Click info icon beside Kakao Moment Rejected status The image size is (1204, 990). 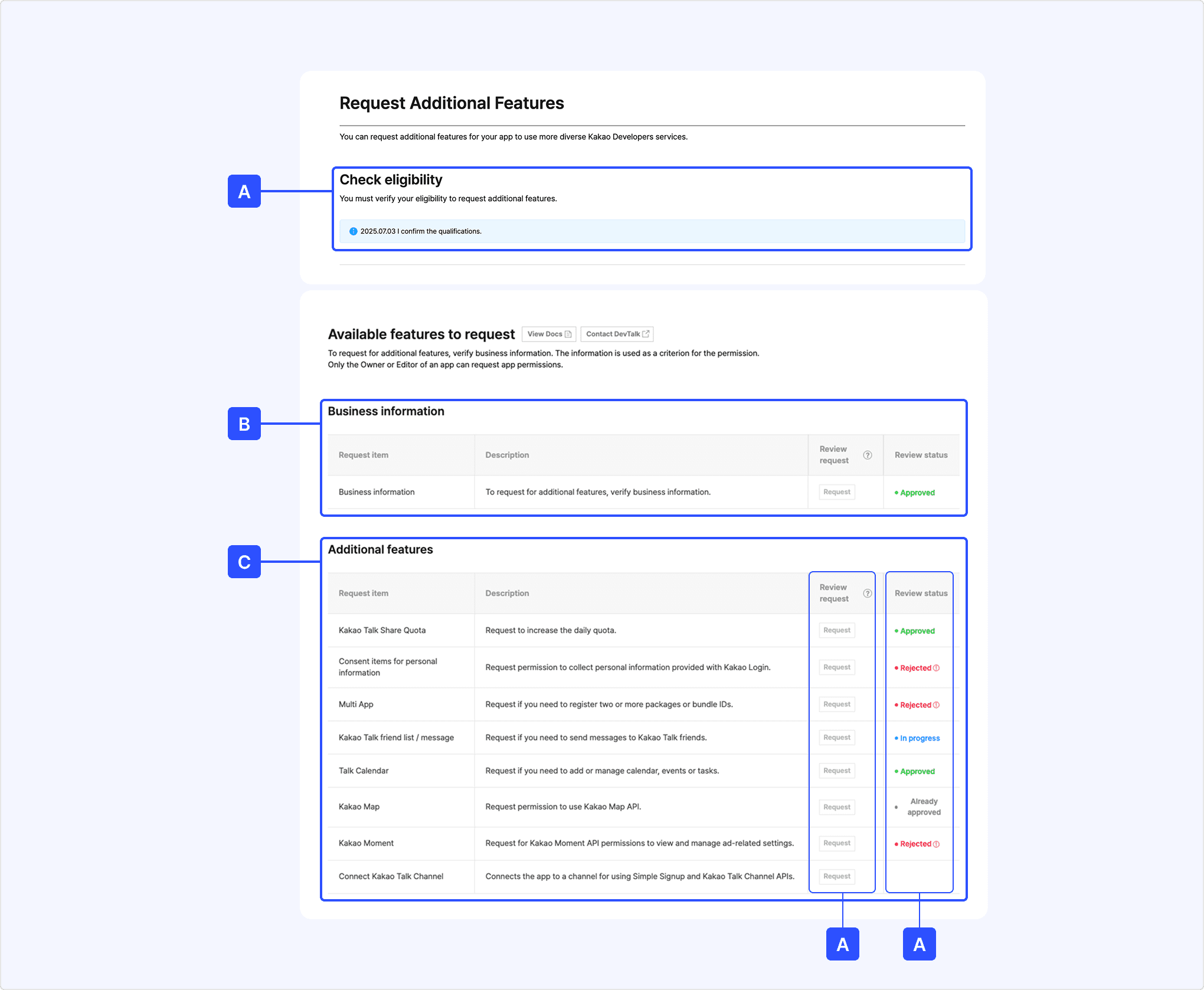pyautogui.click(x=937, y=844)
